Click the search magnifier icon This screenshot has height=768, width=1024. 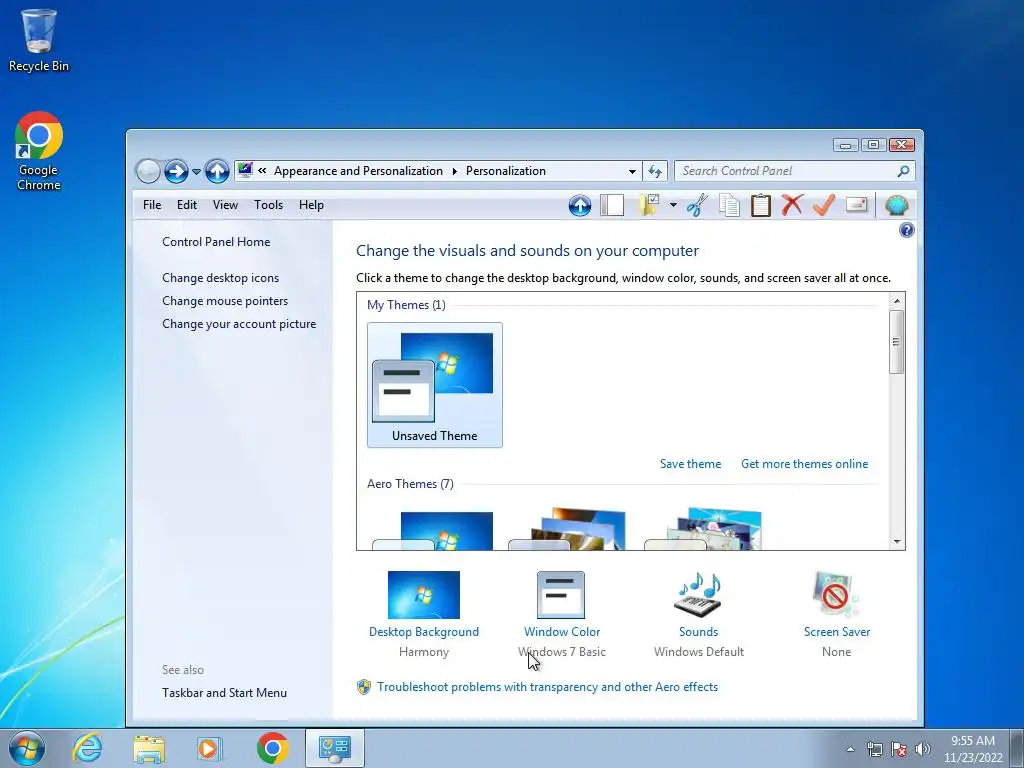click(903, 171)
